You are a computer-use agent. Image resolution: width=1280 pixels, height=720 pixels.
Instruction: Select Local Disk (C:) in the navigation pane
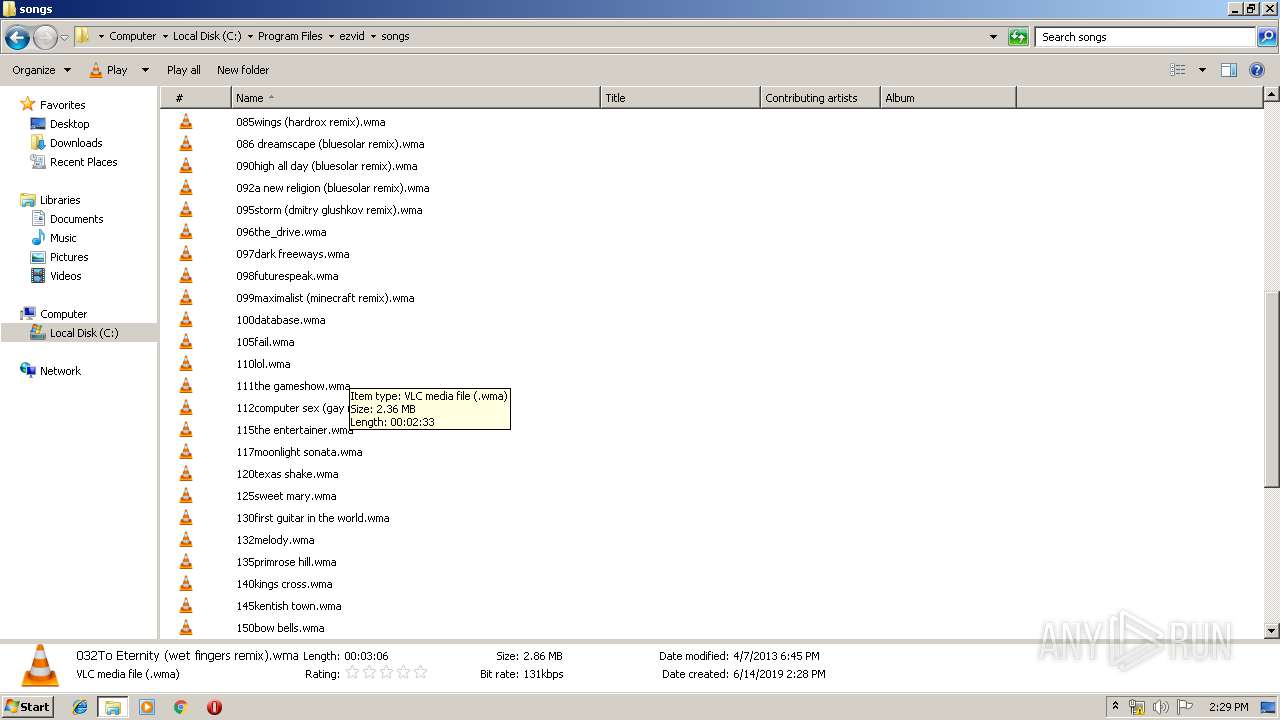83,333
